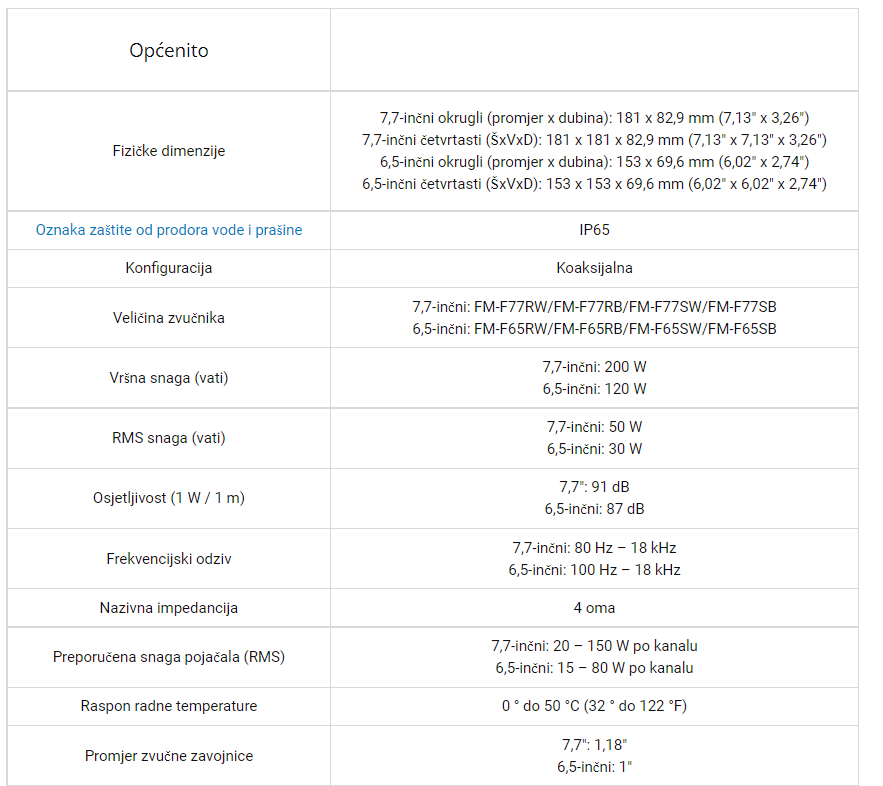Click the Vršna snaga (vati) label
Screen dimensions: 883x786
tap(168, 378)
